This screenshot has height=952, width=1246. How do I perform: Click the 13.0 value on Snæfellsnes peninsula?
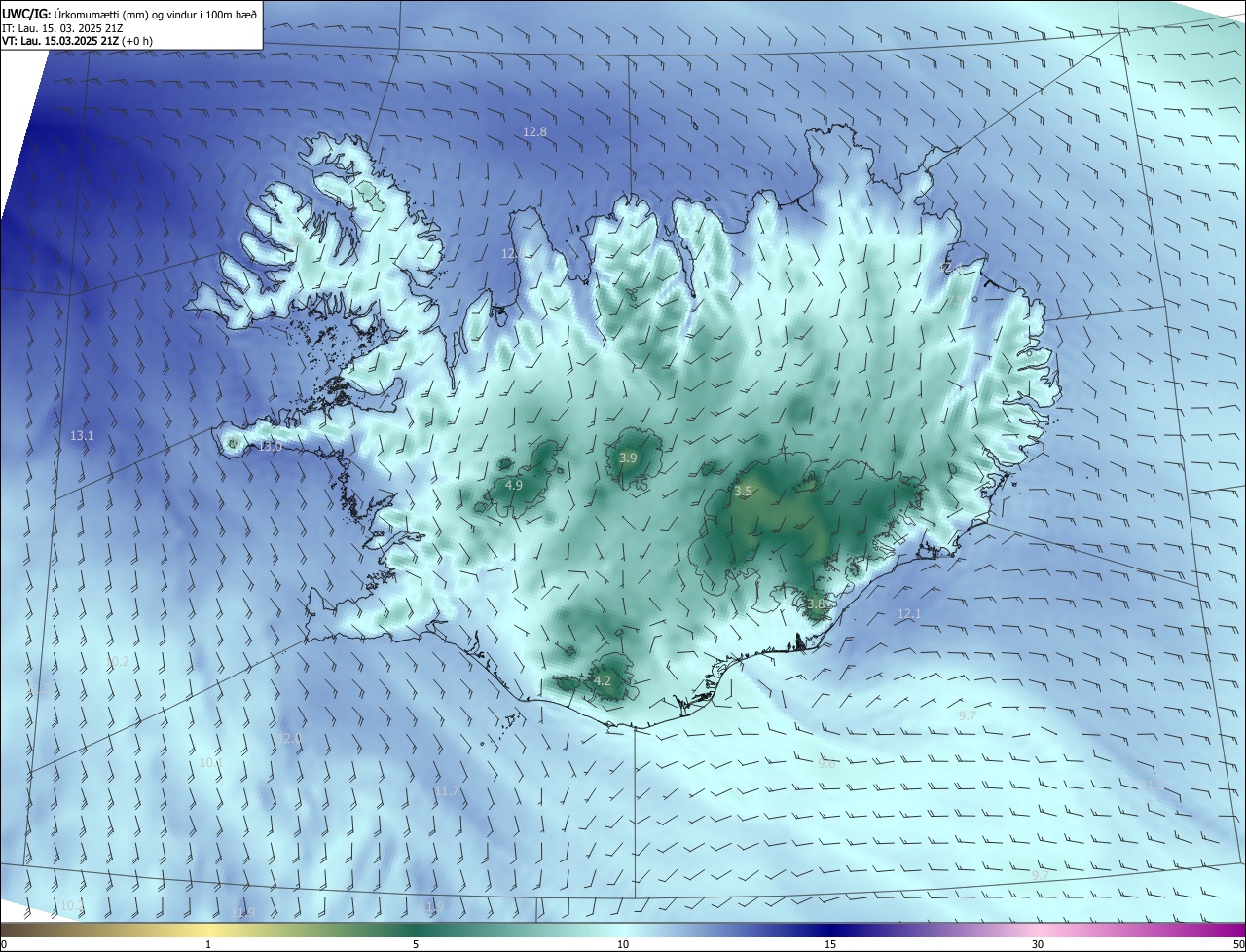tap(270, 447)
